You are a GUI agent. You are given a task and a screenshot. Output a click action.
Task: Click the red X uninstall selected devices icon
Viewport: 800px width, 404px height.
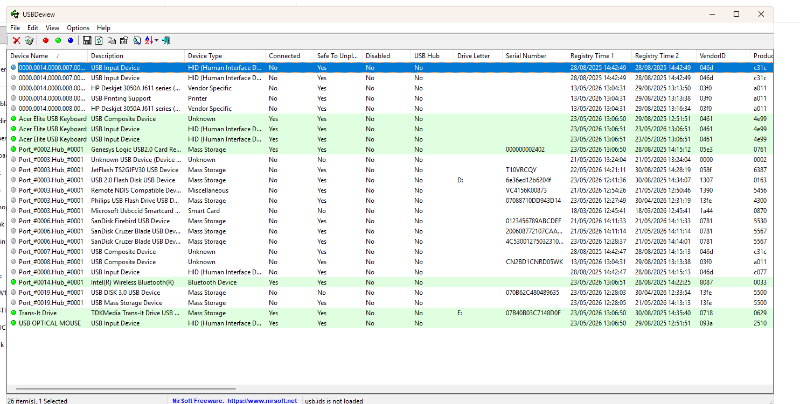(16, 40)
